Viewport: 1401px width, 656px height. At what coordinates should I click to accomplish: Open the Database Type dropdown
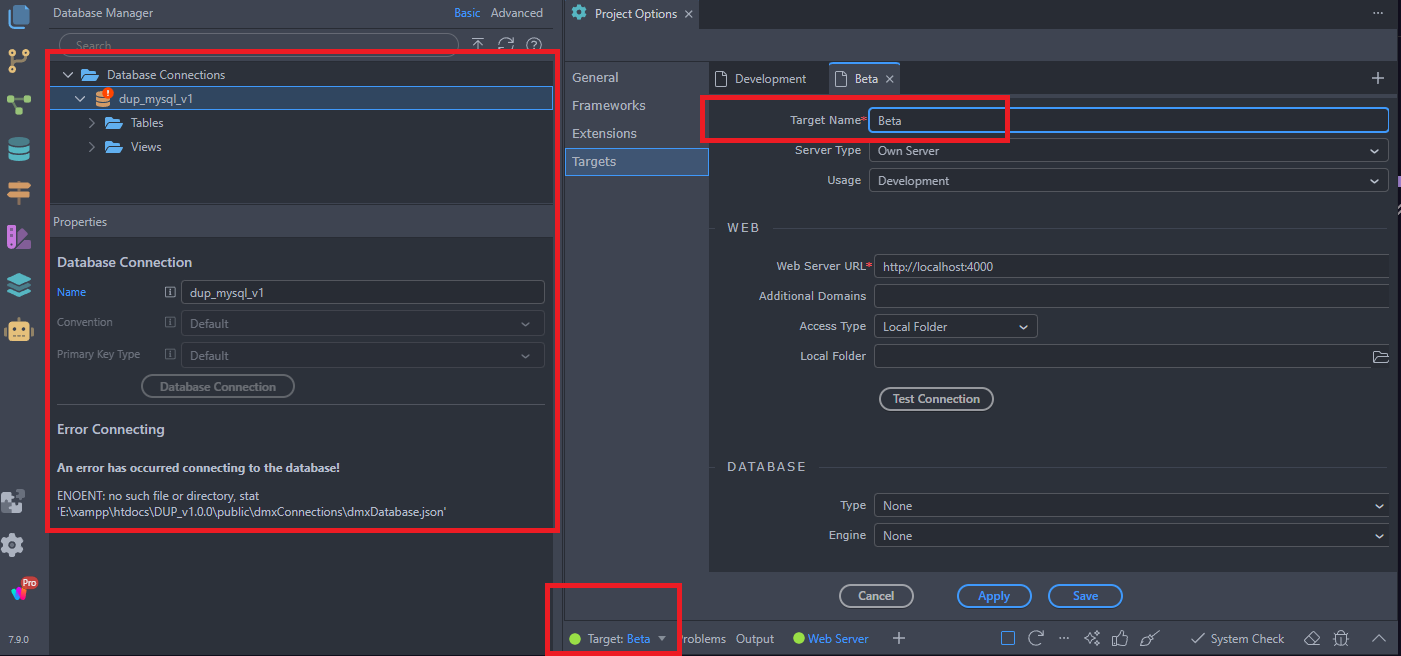1131,506
